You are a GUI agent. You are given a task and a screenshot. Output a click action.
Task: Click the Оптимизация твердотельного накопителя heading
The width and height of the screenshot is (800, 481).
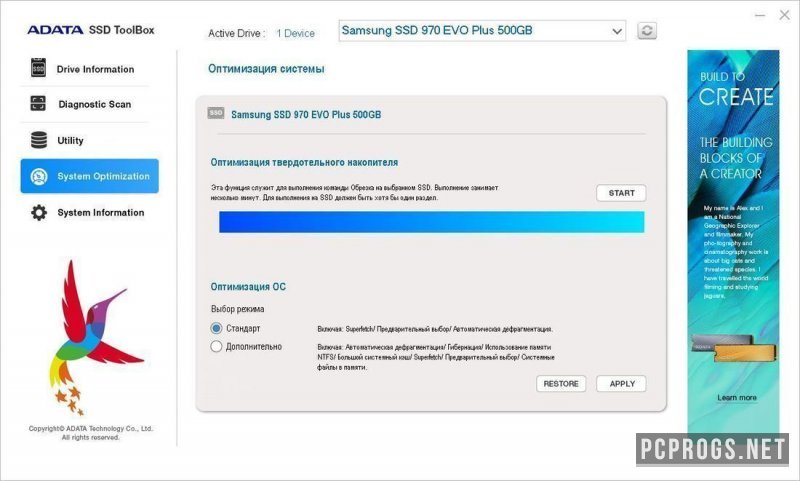coord(304,162)
